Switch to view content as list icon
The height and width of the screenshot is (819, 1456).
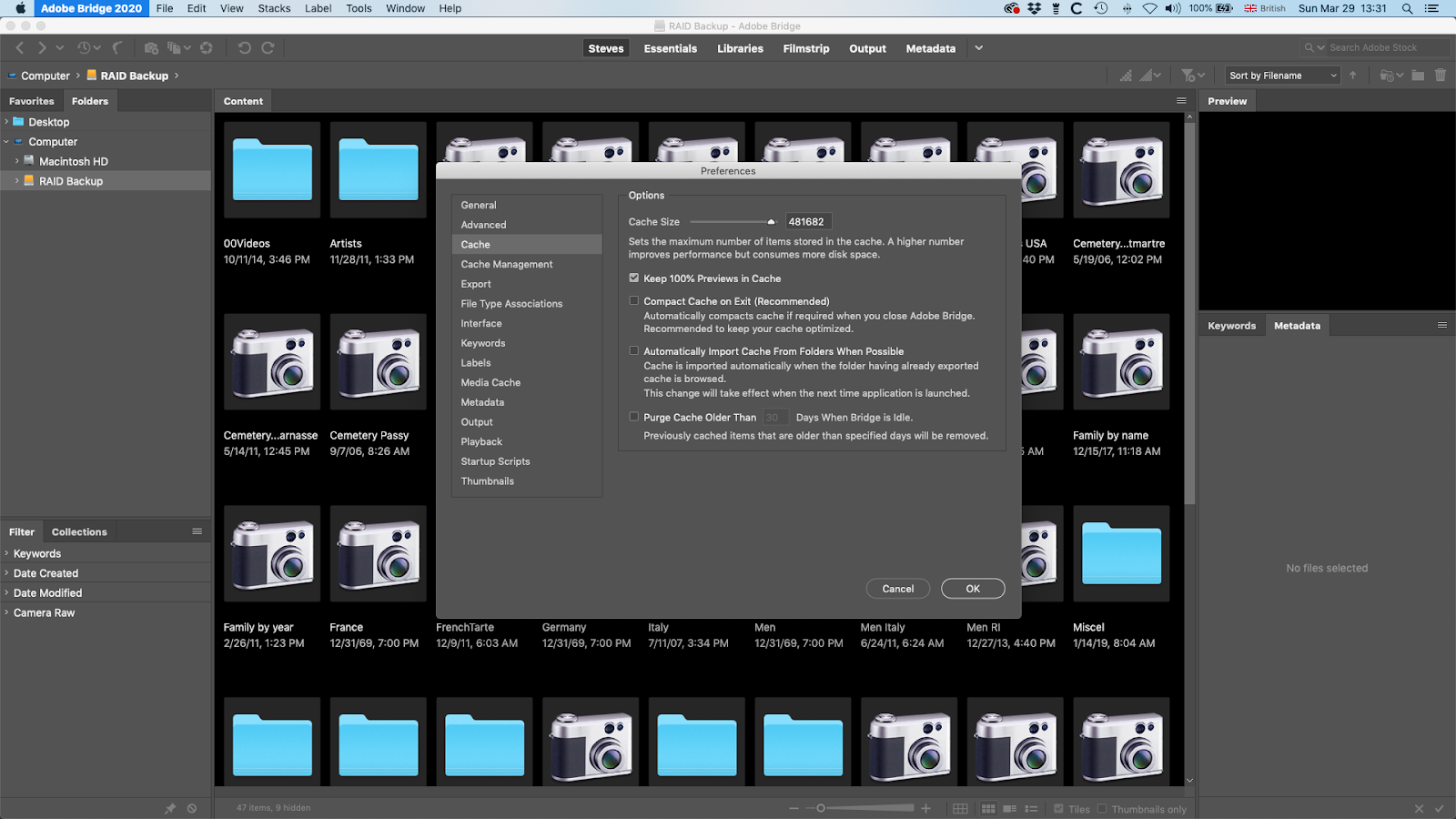(1031, 809)
